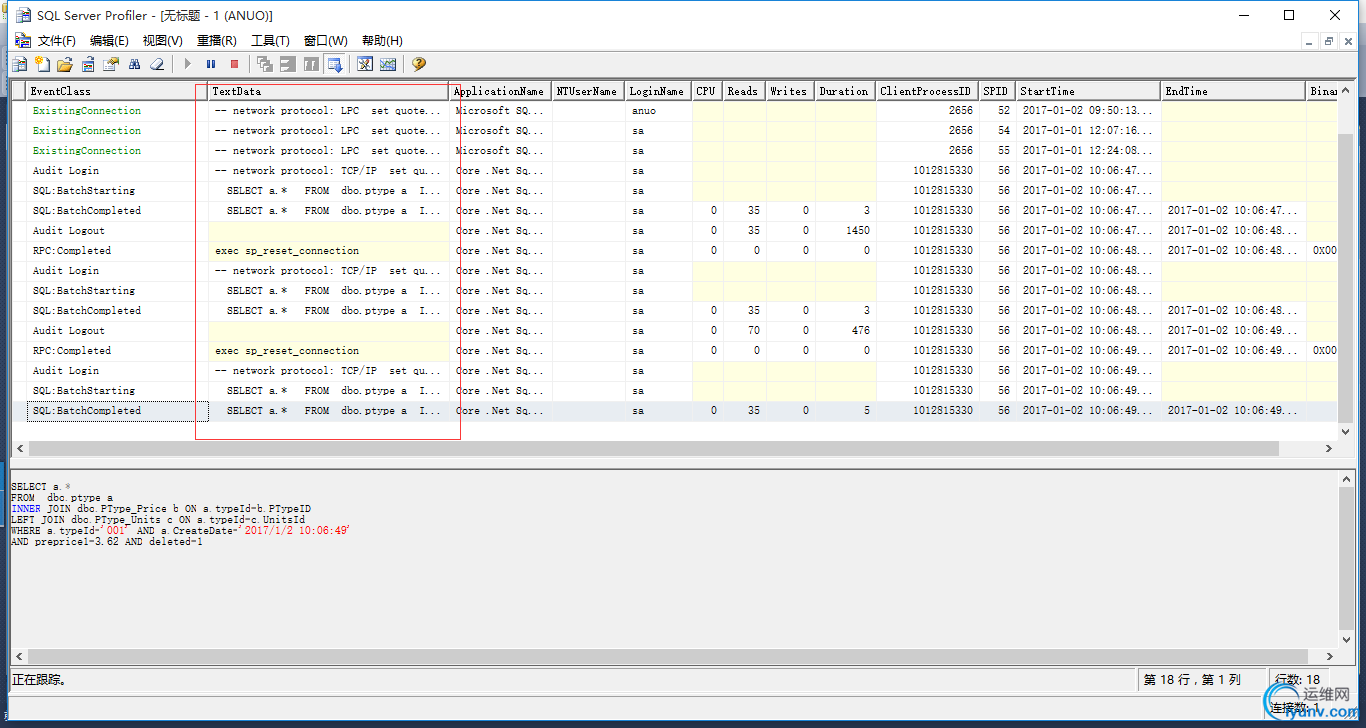Click StartTime '2017-01-02 09:50:13...' cell

pos(1089,111)
